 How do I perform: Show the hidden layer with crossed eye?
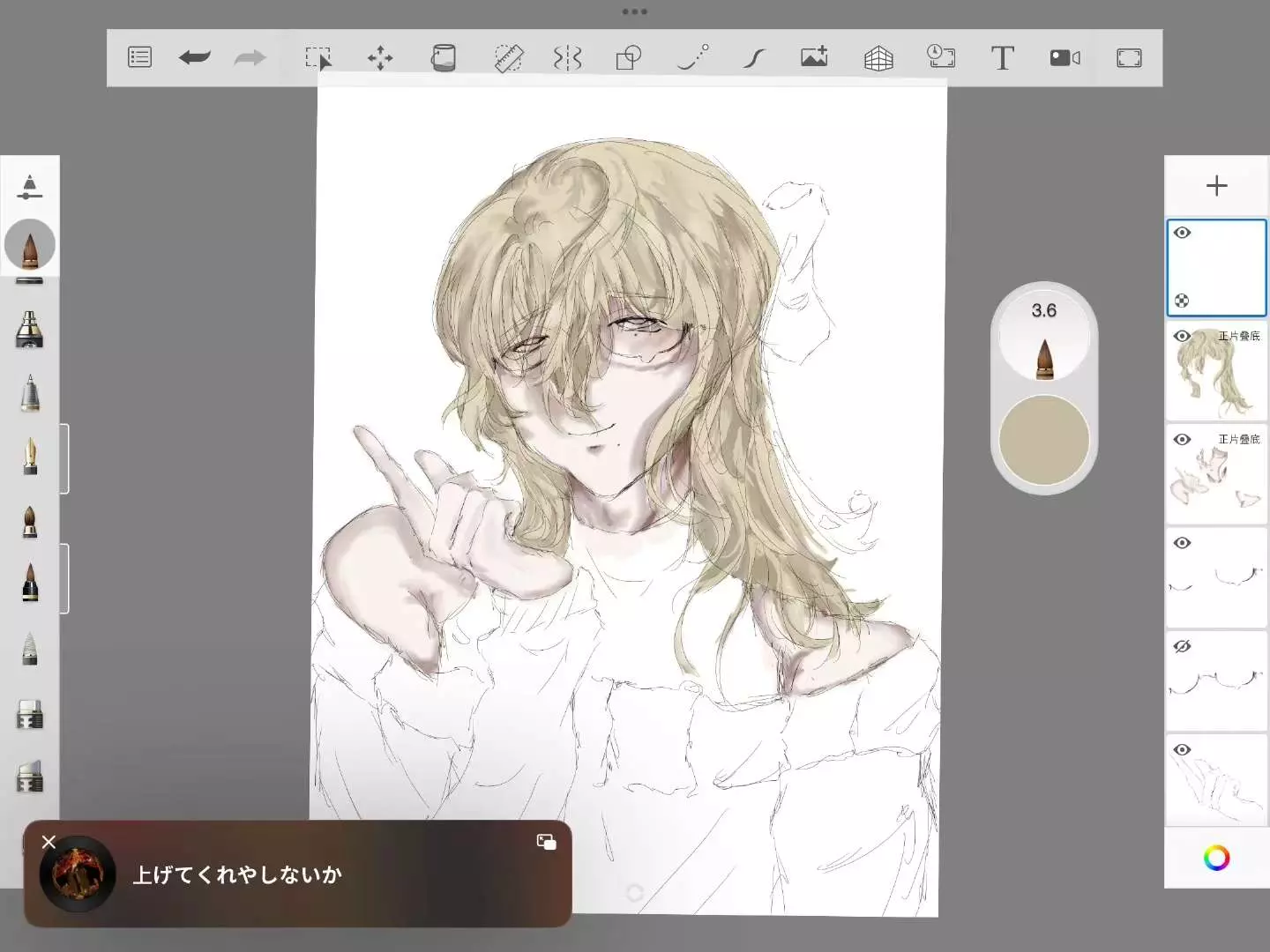1182,646
